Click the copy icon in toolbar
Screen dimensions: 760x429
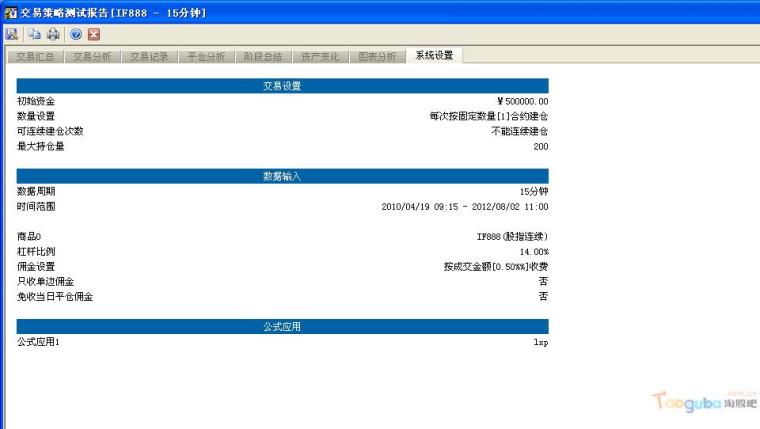coord(35,34)
